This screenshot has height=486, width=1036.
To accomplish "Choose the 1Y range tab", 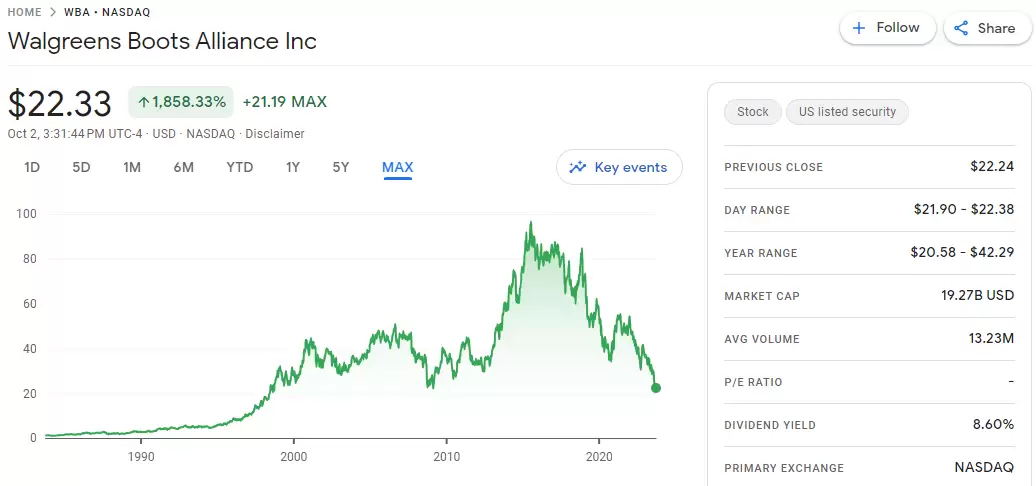I will [293, 167].
